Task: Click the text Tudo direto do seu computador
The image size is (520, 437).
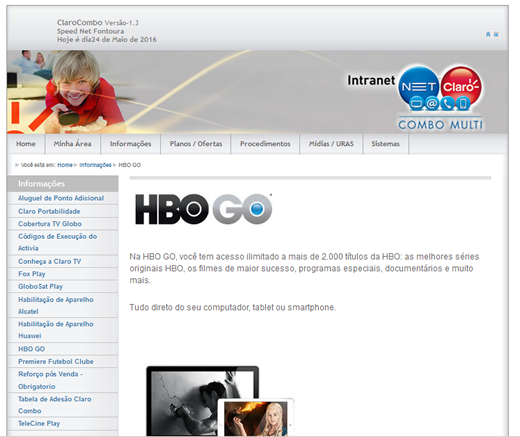Action: [x=233, y=307]
